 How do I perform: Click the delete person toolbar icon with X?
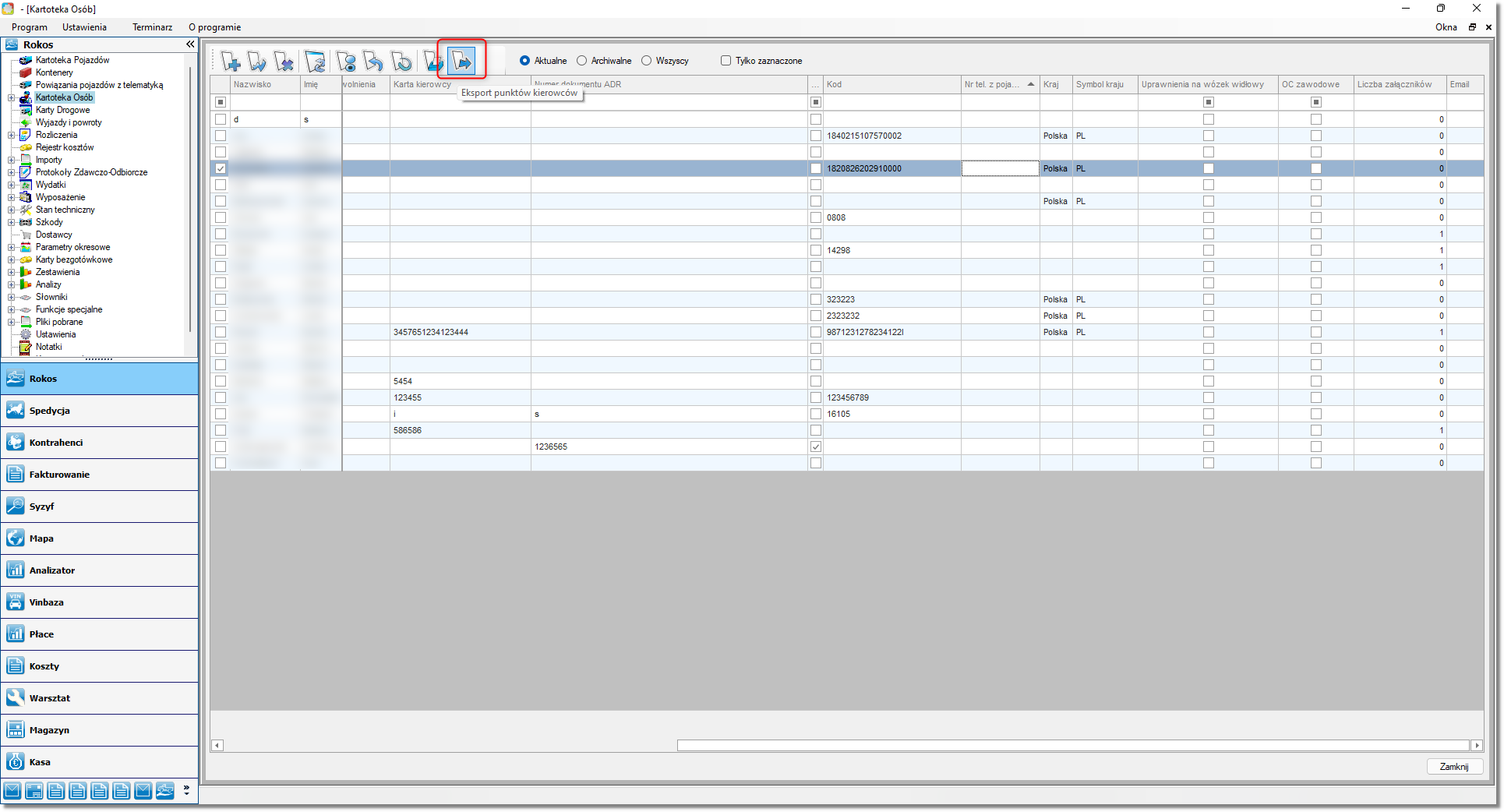click(284, 61)
